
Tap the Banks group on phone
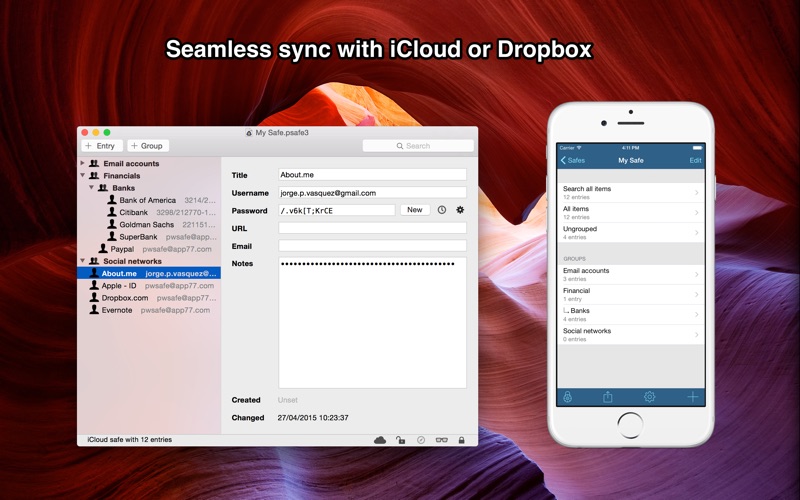(631, 314)
